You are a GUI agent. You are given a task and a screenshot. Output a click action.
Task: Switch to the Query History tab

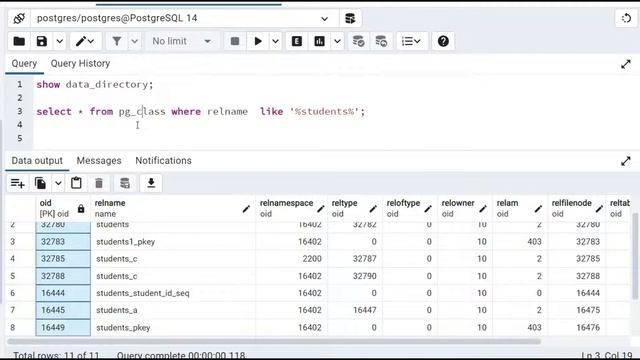pos(80,64)
